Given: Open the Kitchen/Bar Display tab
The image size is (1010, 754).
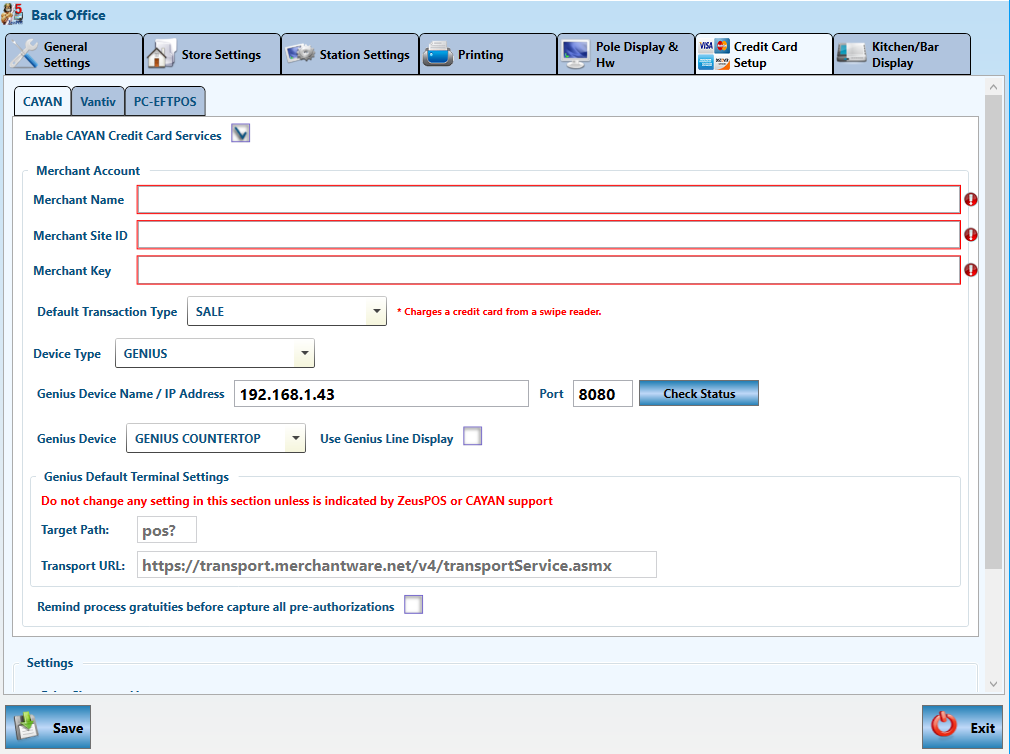Looking at the screenshot, I should [902, 54].
